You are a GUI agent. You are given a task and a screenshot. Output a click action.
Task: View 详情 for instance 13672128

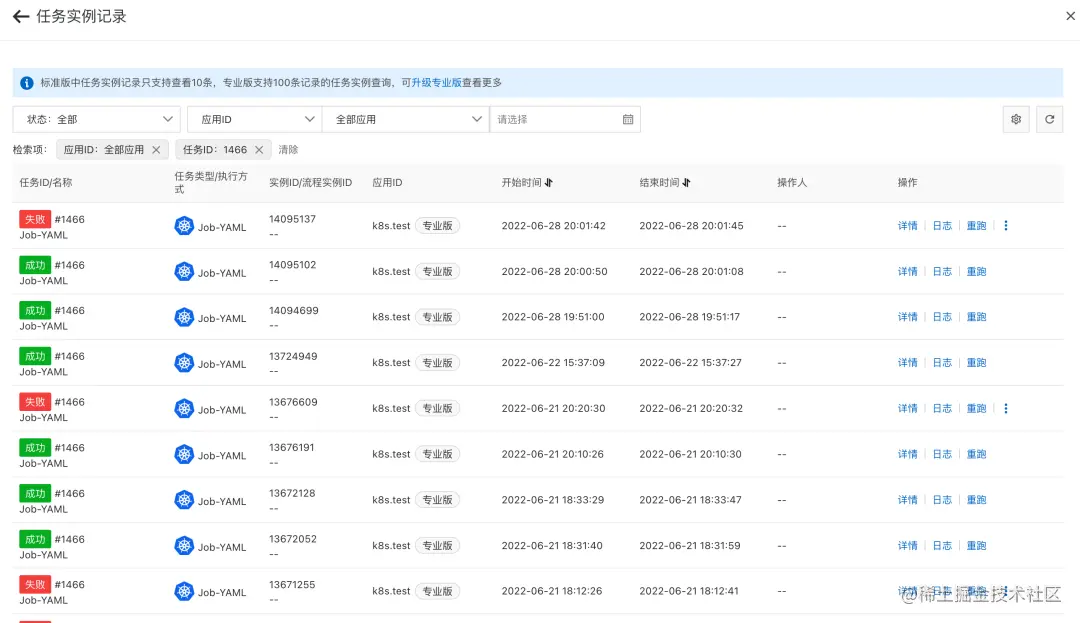(907, 500)
